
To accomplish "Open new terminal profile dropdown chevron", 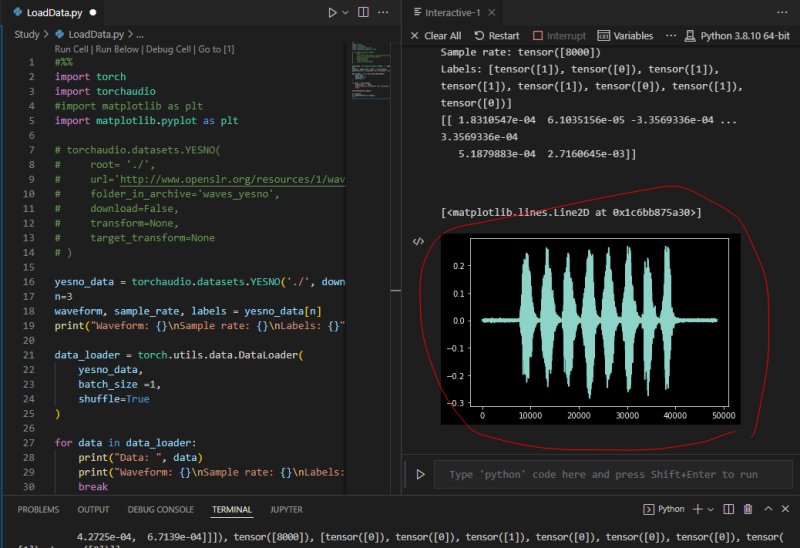I will pos(711,509).
